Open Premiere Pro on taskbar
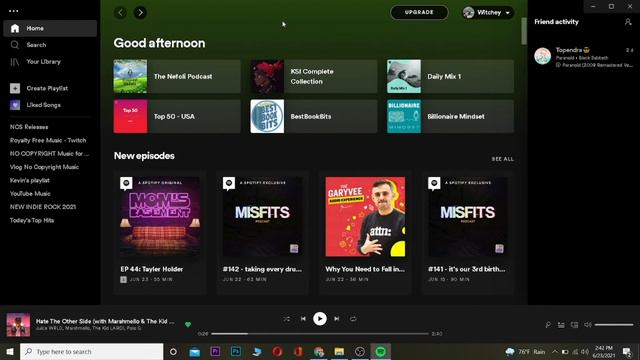 click(x=215, y=351)
